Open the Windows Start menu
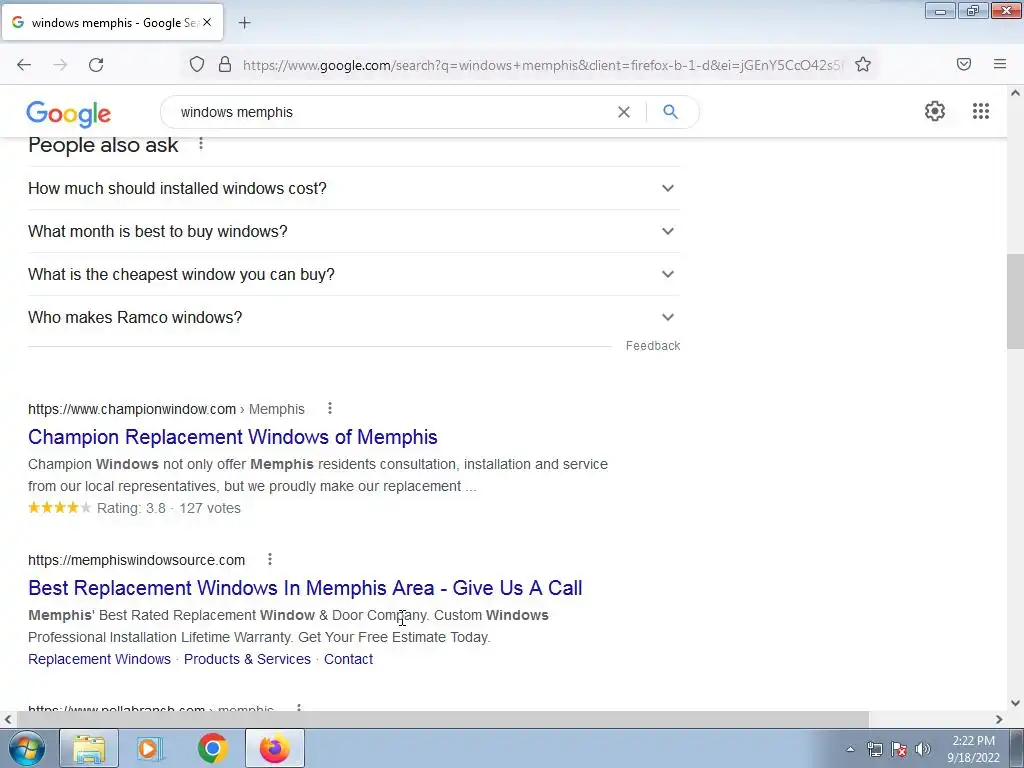1024x768 pixels. 25,748
